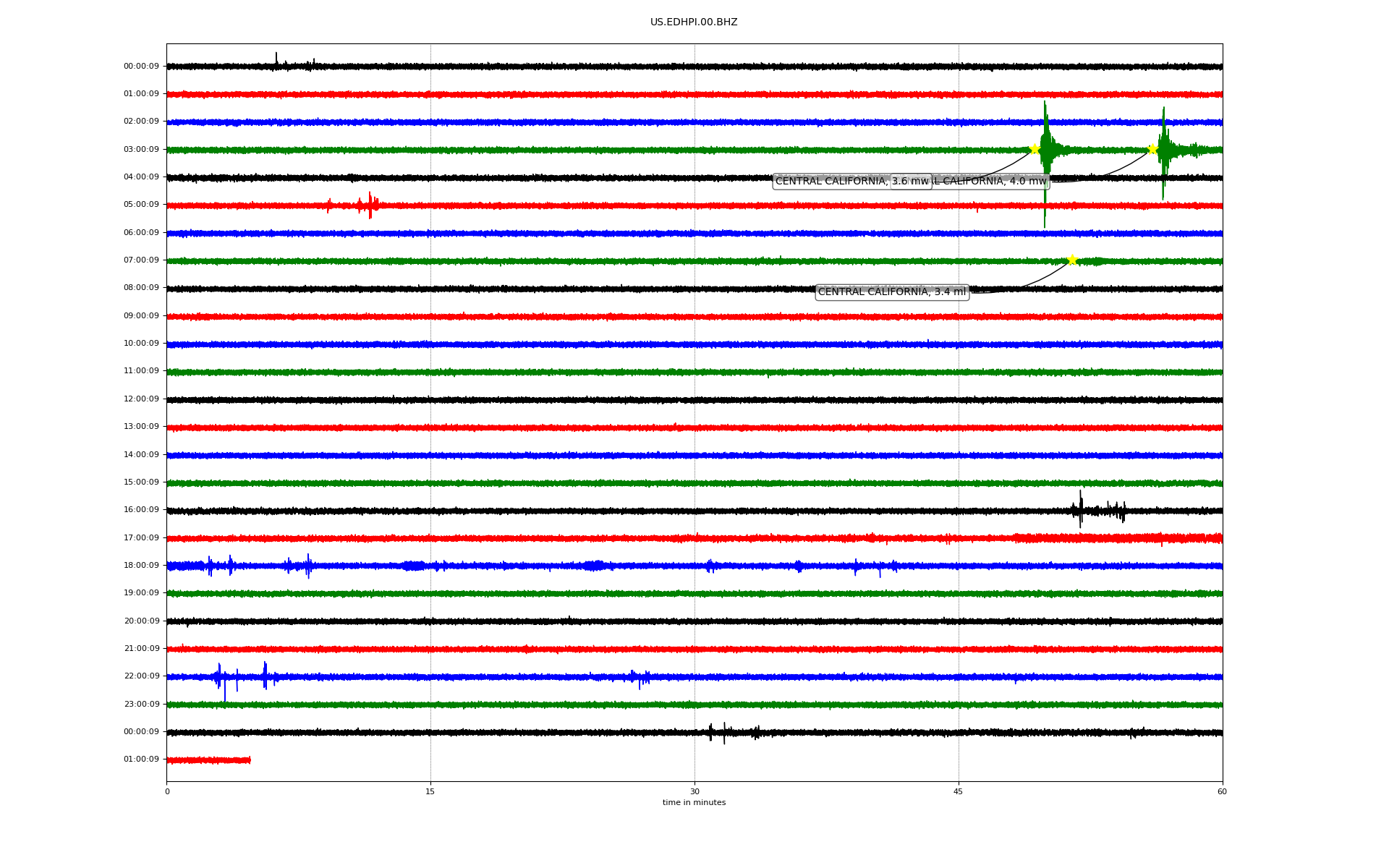Screen dimensions: 1389x868
Task: Click the 60 tick label on the x-axis
Action: point(1221,791)
